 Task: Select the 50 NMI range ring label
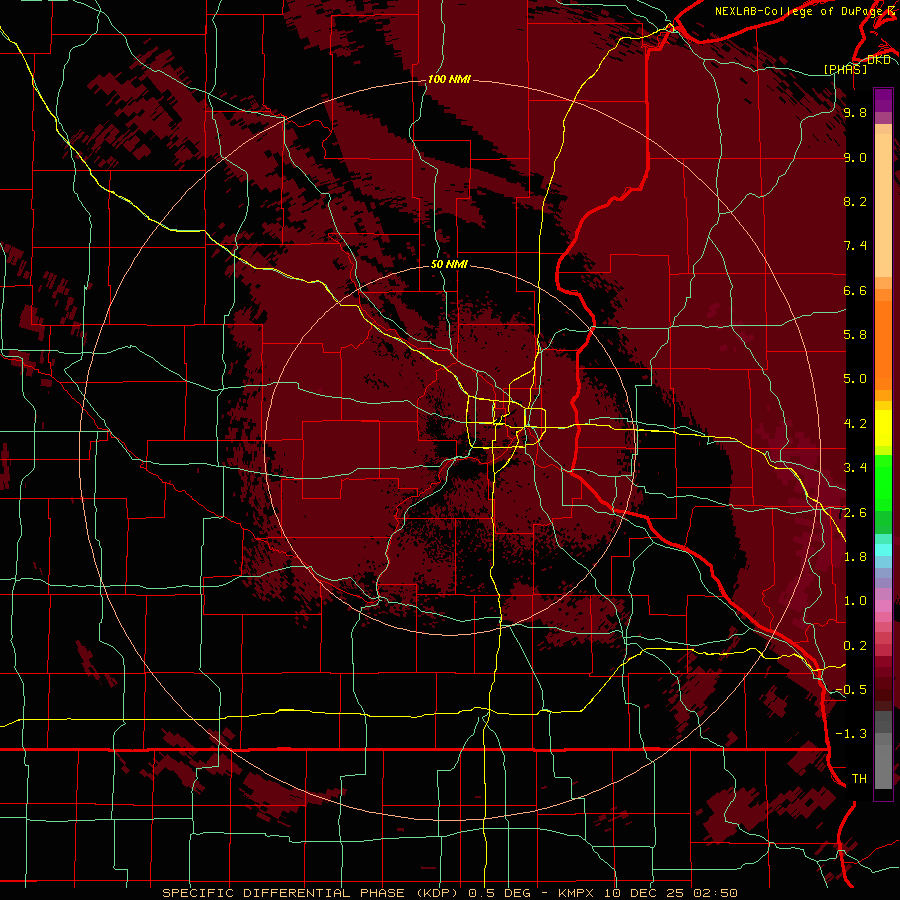449,264
